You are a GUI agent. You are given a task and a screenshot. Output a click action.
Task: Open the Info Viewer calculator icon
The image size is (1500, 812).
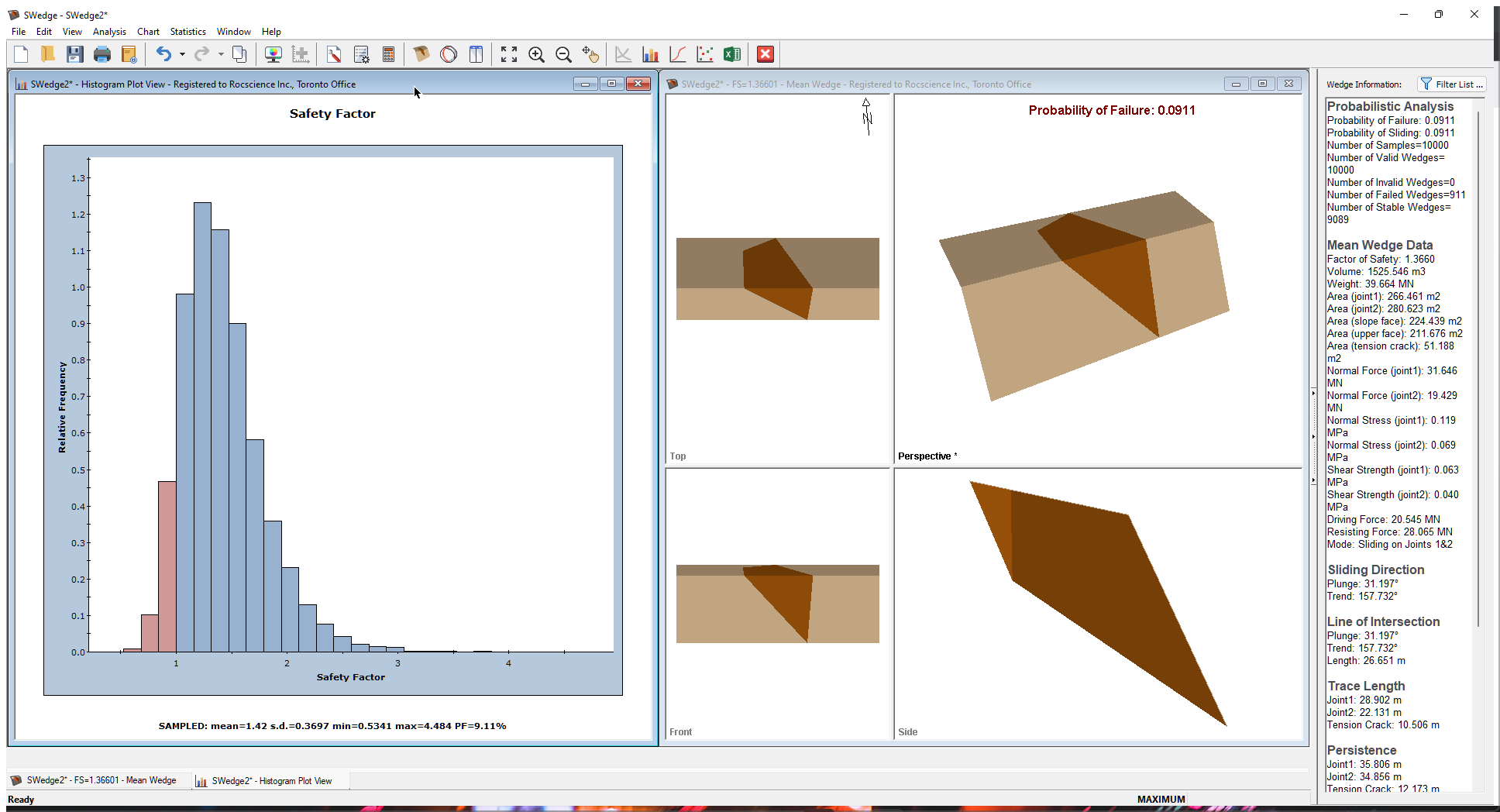387,54
